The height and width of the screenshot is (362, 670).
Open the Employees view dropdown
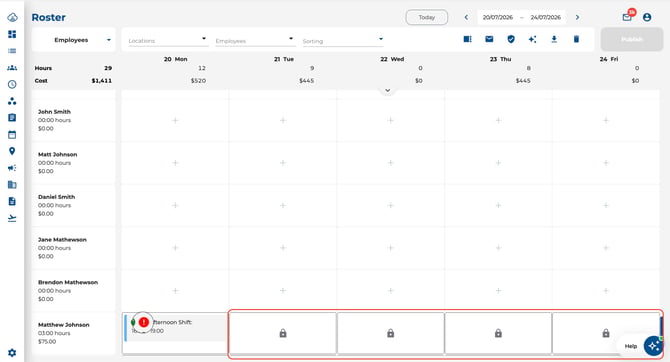click(x=73, y=40)
